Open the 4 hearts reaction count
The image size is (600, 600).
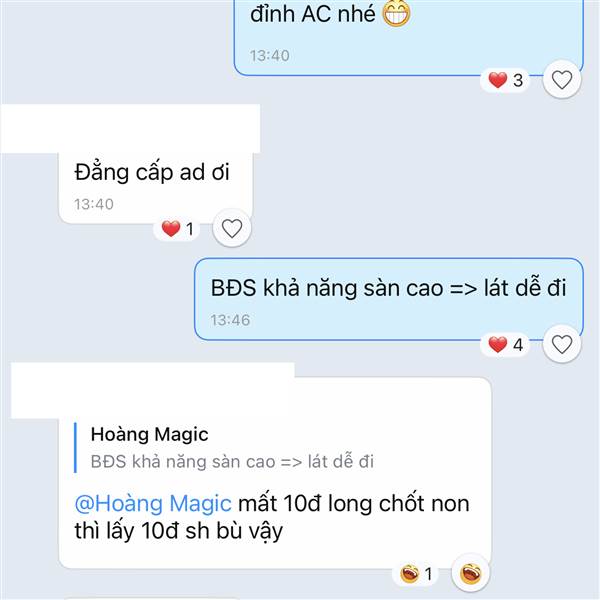[505, 344]
